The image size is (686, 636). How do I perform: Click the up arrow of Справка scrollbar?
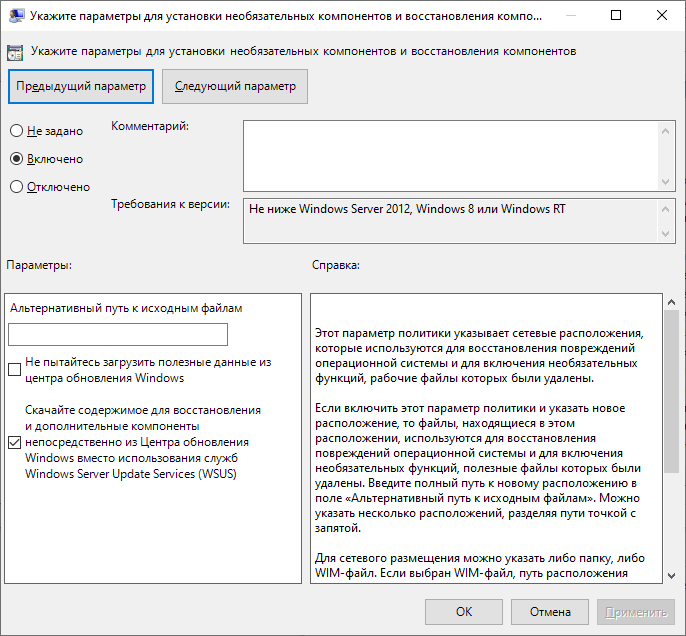click(x=670, y=302)
